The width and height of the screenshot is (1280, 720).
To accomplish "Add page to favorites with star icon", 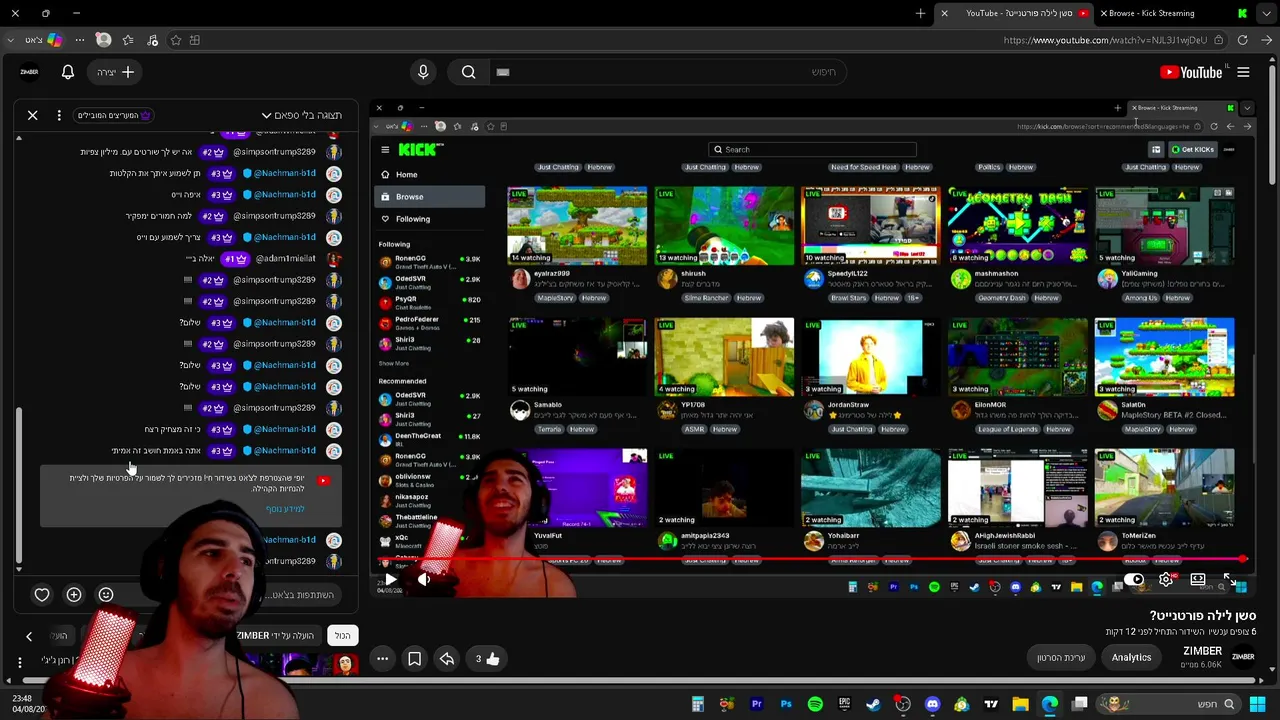I will [x=176, y=40].
